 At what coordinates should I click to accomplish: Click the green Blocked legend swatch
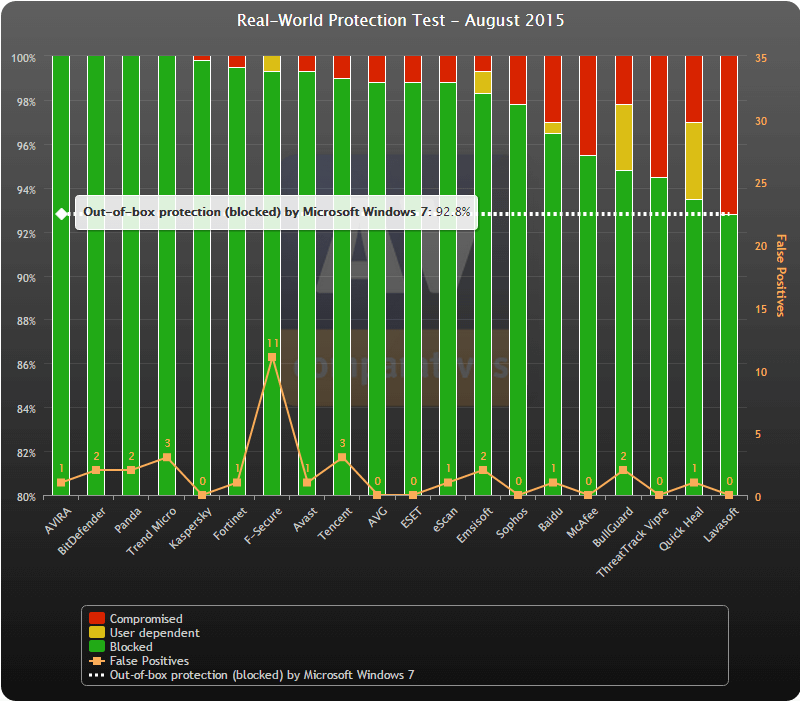[x=97, y=646]
